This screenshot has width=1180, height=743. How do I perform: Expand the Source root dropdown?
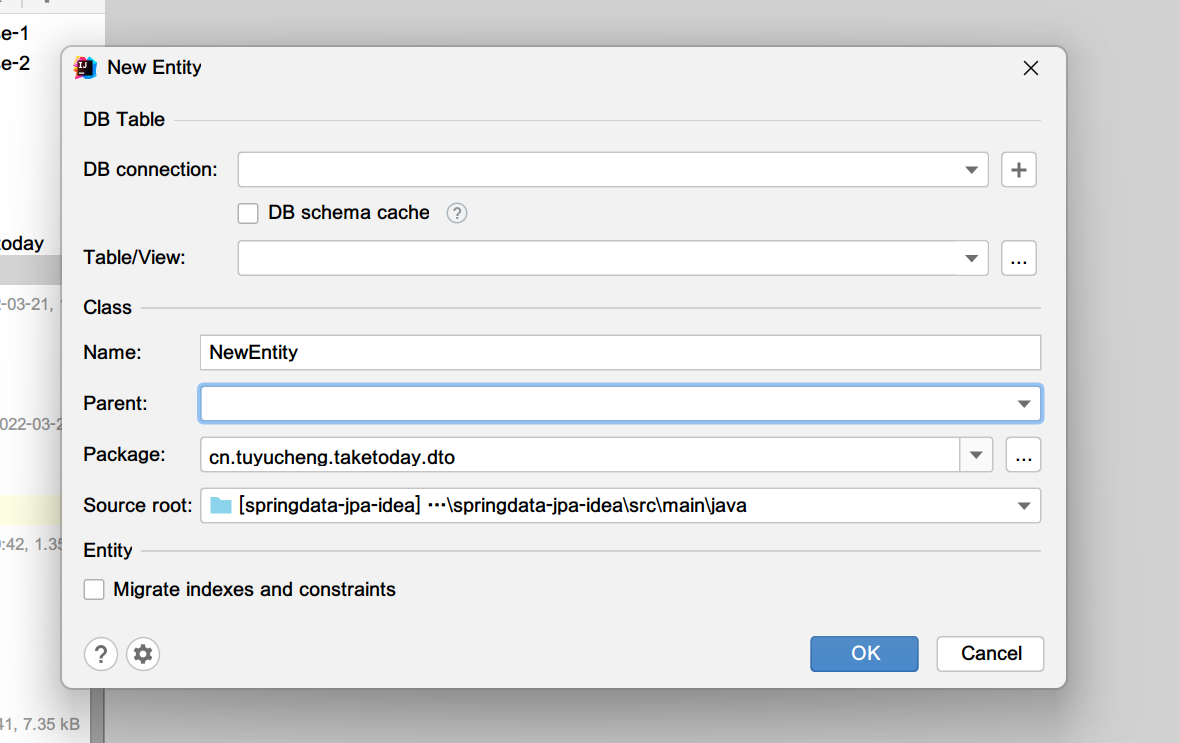[x=1023, y=505]
